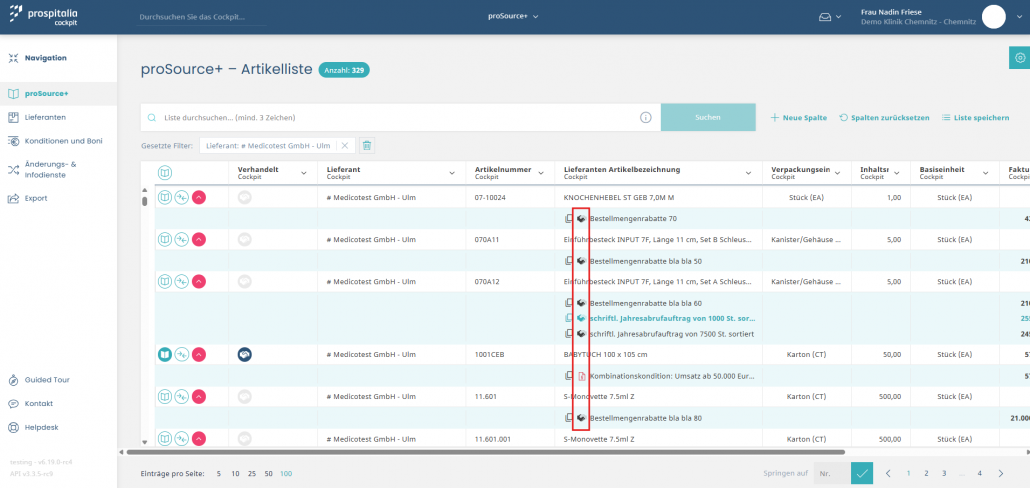1030x488 pixels.
Task: Collapse details of row 070A12 with red chevron
Action: coord(198,281)
